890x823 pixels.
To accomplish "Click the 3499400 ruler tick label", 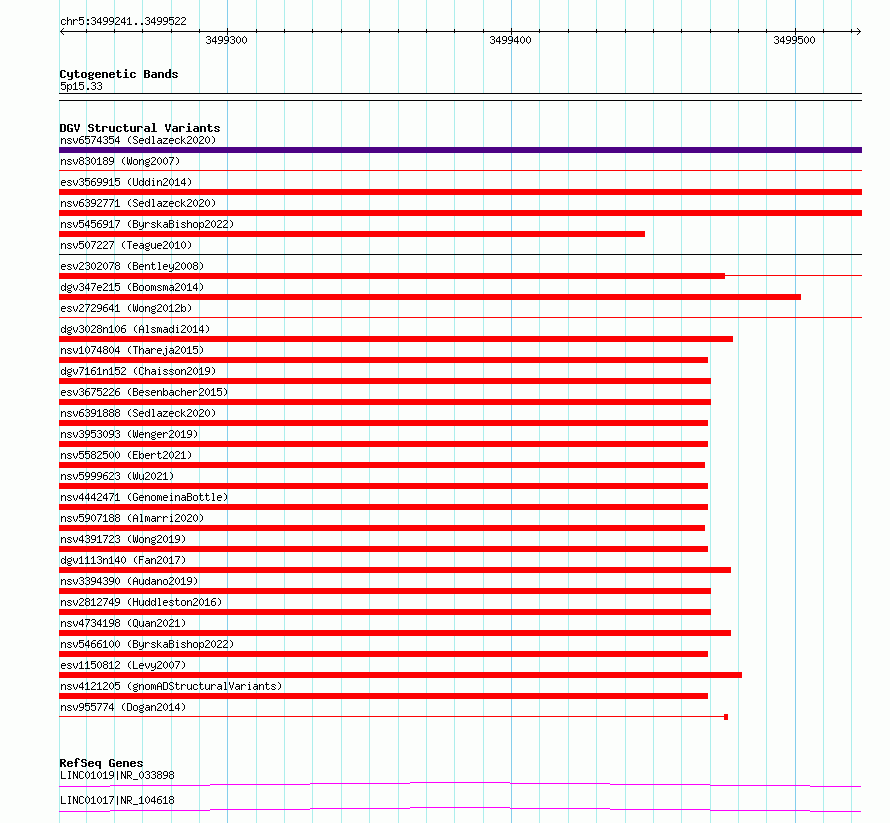I will [510, 40].
